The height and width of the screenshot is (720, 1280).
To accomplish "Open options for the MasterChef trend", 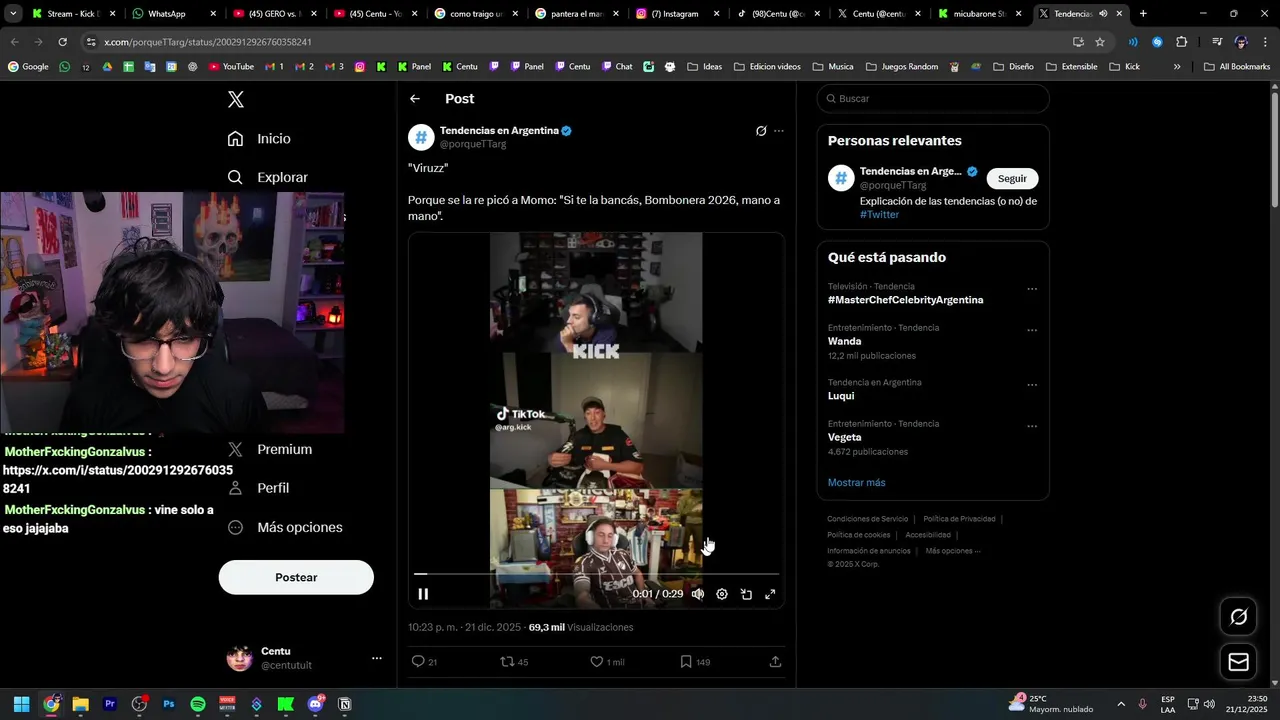I will pyautogui.click(x=1032, y=289).
